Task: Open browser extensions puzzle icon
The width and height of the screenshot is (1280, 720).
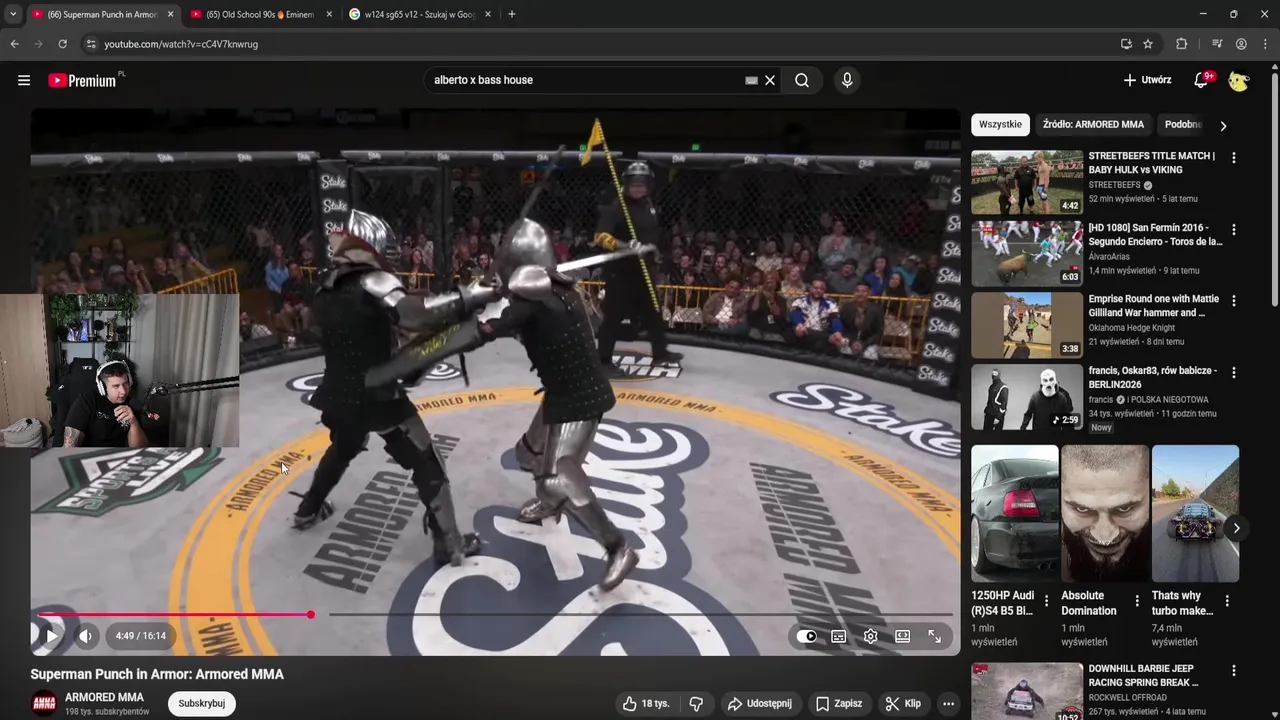Action: click(1181, 44)
